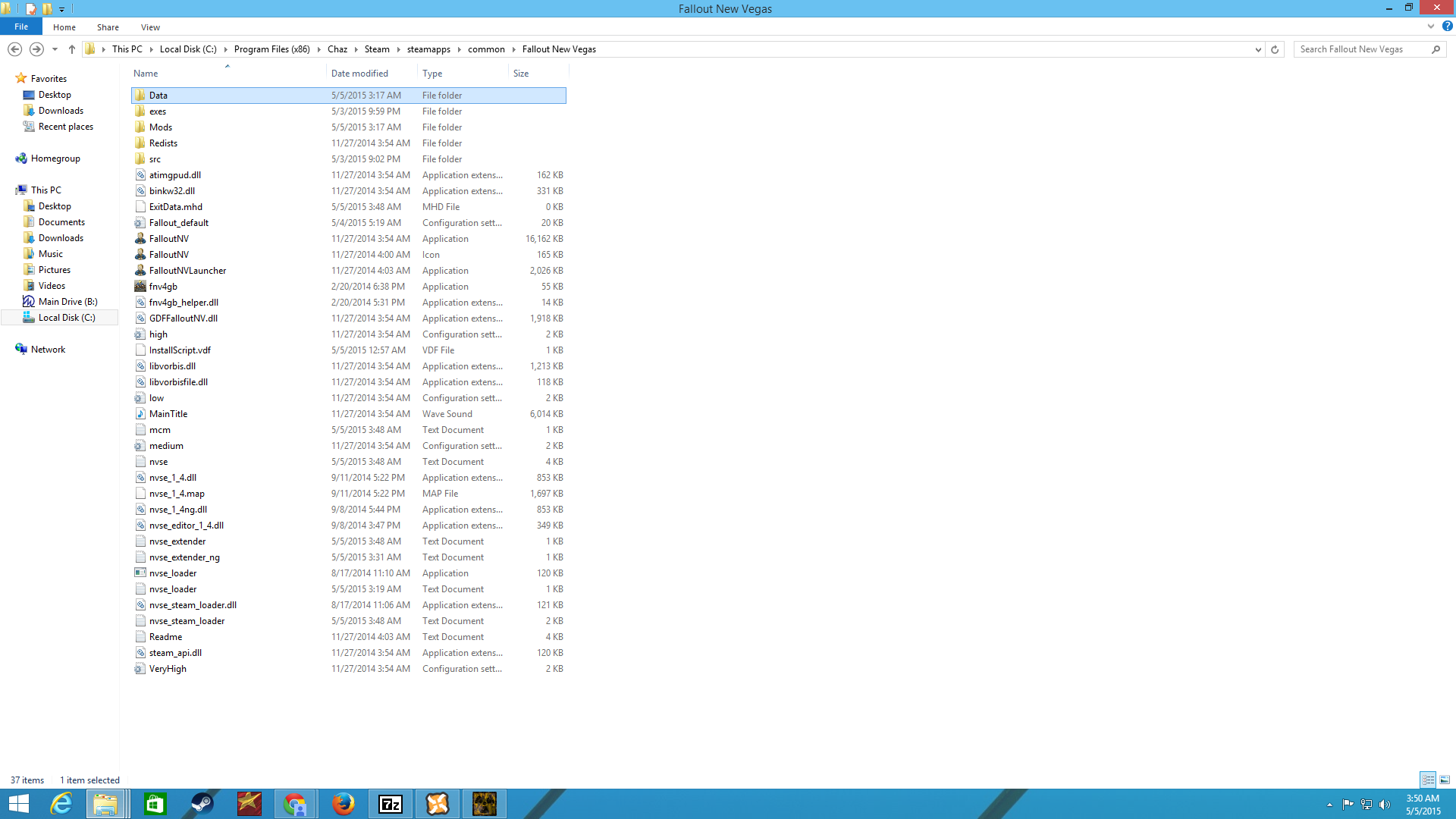This screenshot has width=1456, height=819.
Task: Open the Share ribbon tab
Action: coord(108,27)
